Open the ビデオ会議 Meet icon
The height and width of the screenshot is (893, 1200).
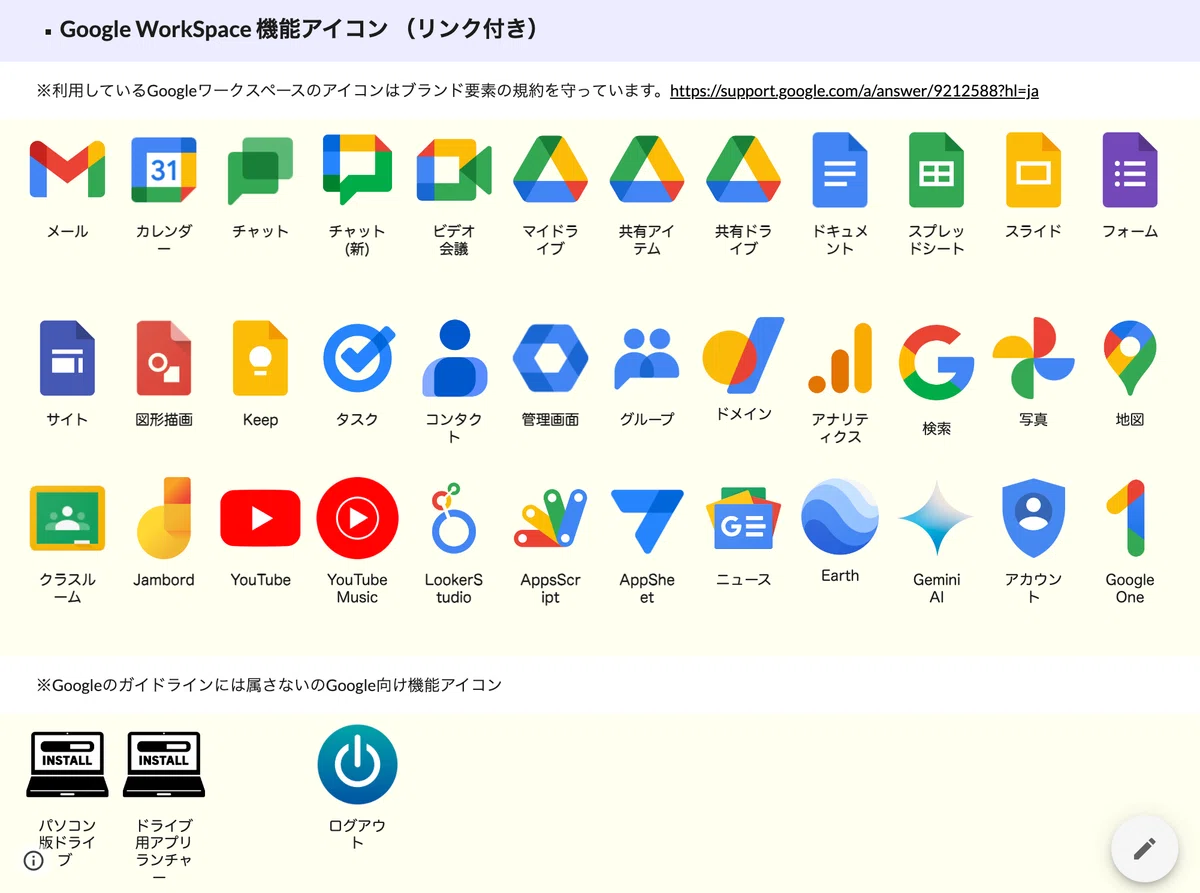coord(454,170)
